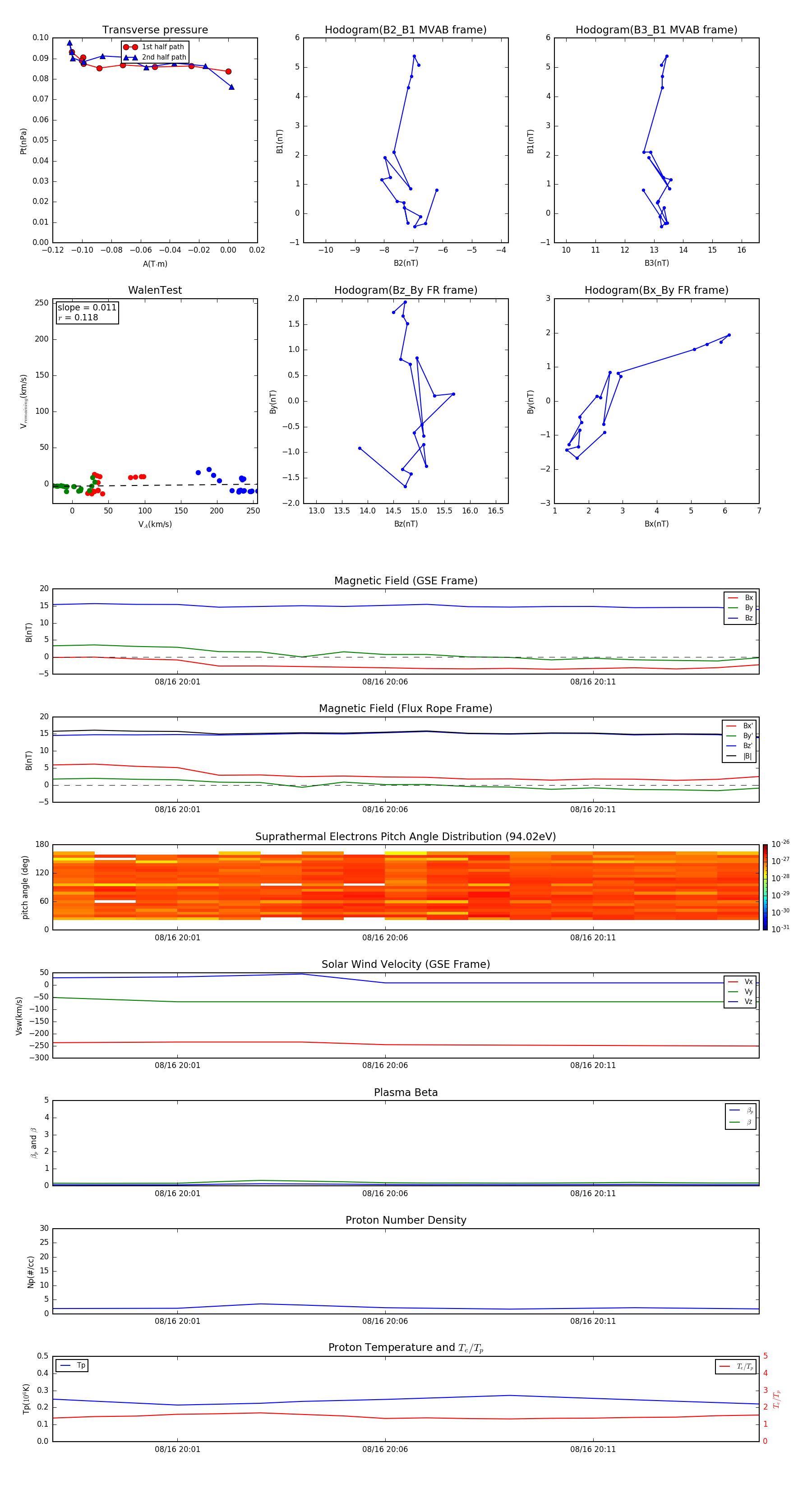Image resolution: width=812 pixels, height=1489 pixels.
Task: Click '08/16 20:11' tick under Plasma Beta
Action: point(593,1193)
